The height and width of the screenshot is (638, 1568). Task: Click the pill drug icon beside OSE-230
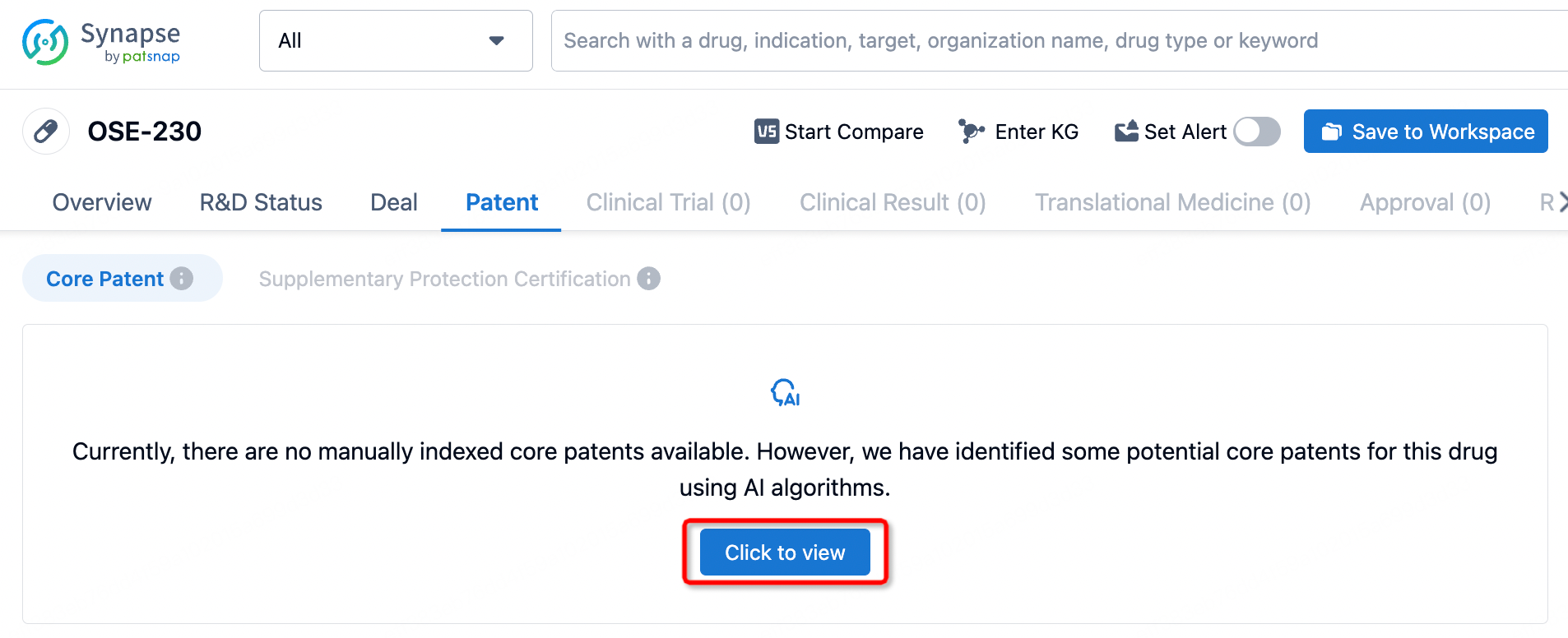click(46, 132)
